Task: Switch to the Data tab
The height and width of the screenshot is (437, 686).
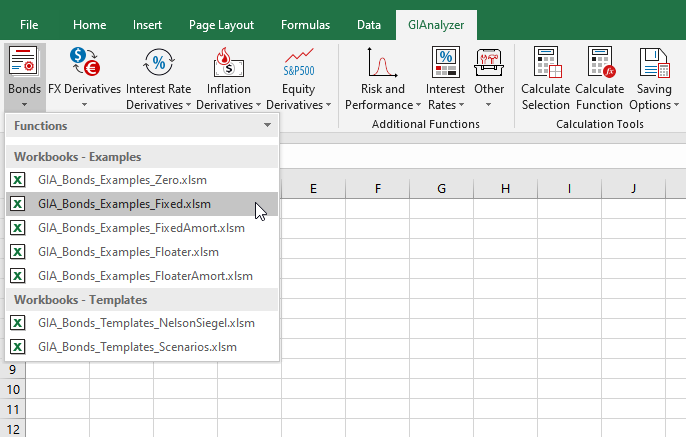Action: 369,25
